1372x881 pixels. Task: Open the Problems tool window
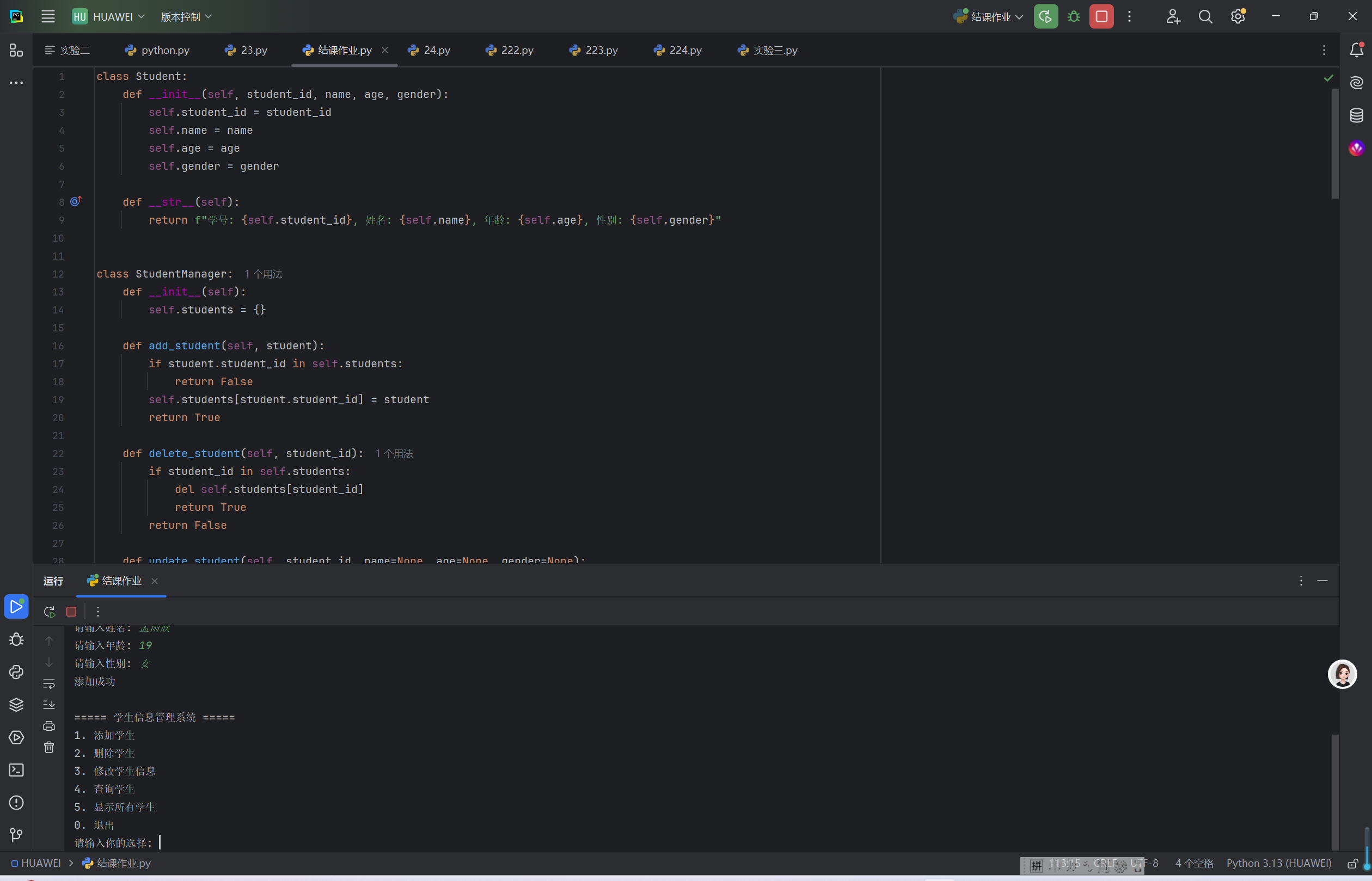[16, 803]
